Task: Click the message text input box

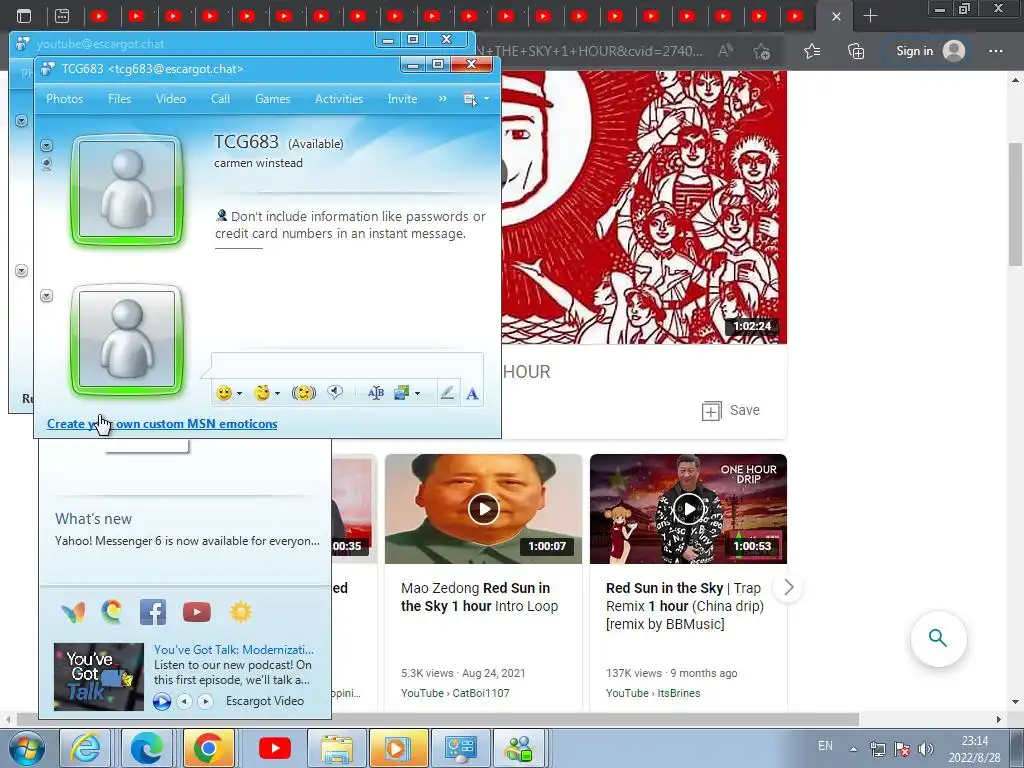Action: click(347, 366)
